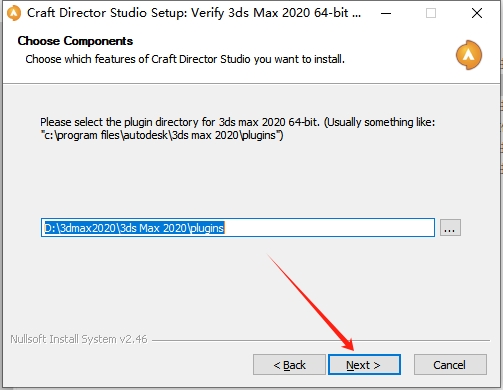The height and width of the screenshot is (390, 503).
Task: Click the red arrow annotation tip
Action: pyautogui.click(x=352, y=349)
